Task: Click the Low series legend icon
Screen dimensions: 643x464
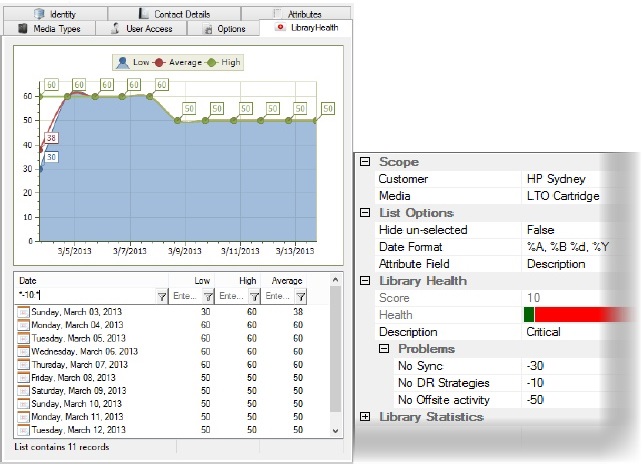Action: [122, 62]
